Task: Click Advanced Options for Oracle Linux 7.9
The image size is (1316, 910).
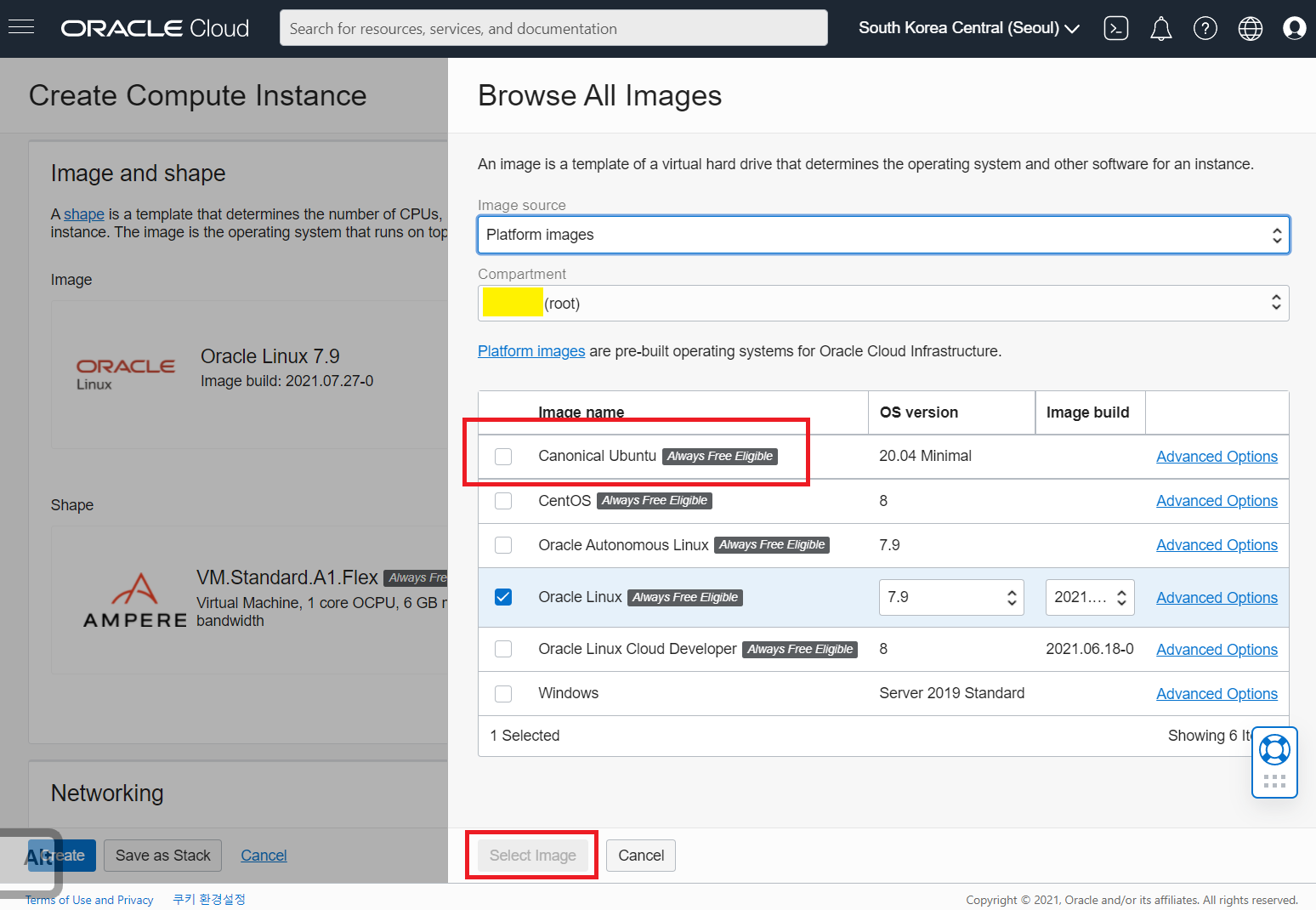Action: (1217, 598)
